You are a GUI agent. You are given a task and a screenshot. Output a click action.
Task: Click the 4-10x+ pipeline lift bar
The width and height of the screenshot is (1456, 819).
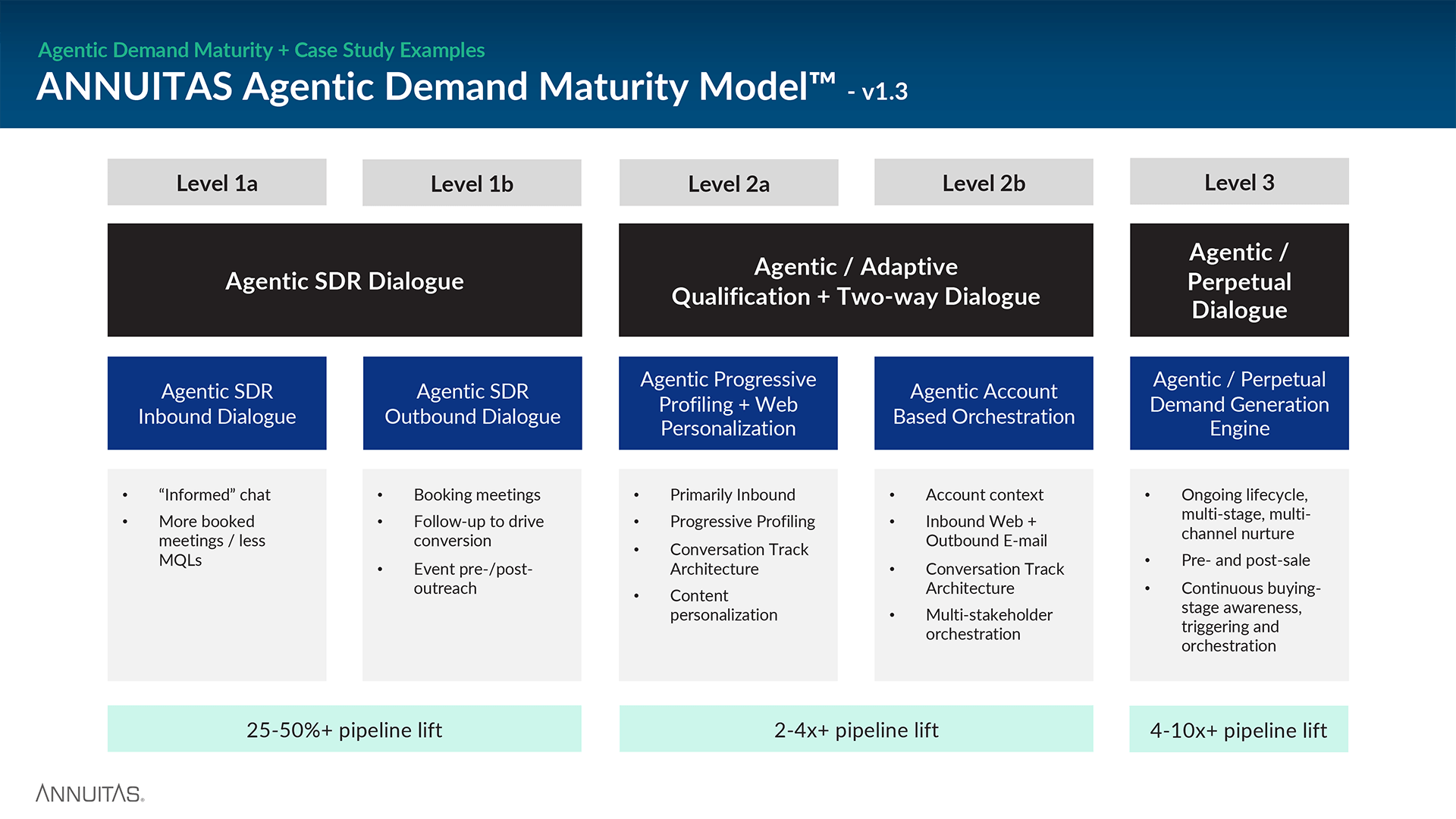(1238, 729)
